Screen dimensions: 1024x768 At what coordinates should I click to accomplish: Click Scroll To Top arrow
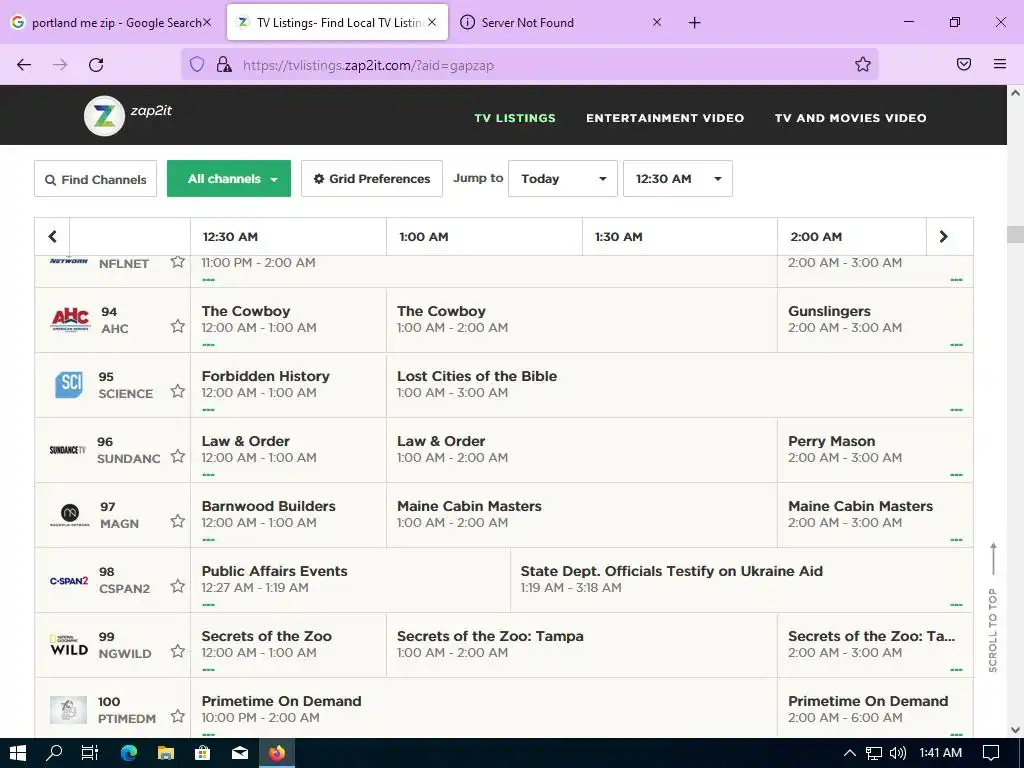tap(993, 559)
